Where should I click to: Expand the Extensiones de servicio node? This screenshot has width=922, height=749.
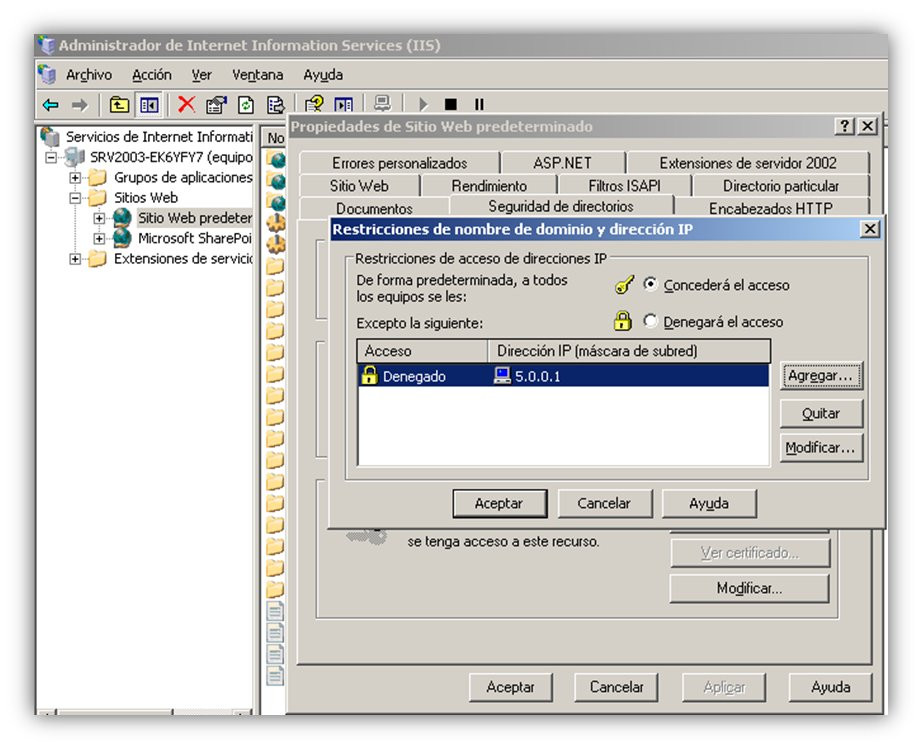(x=75, y=259)
